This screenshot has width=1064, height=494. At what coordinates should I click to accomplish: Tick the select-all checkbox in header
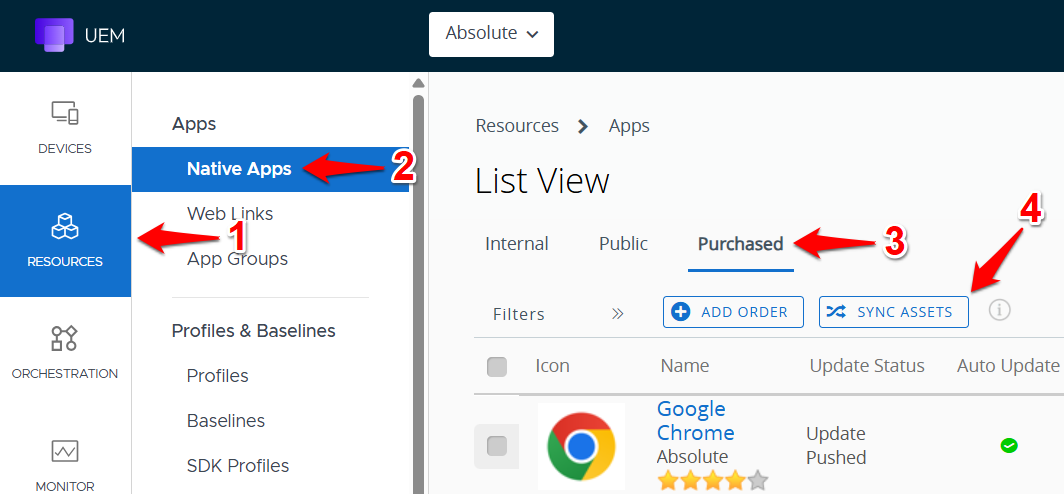tap(497, 367)
